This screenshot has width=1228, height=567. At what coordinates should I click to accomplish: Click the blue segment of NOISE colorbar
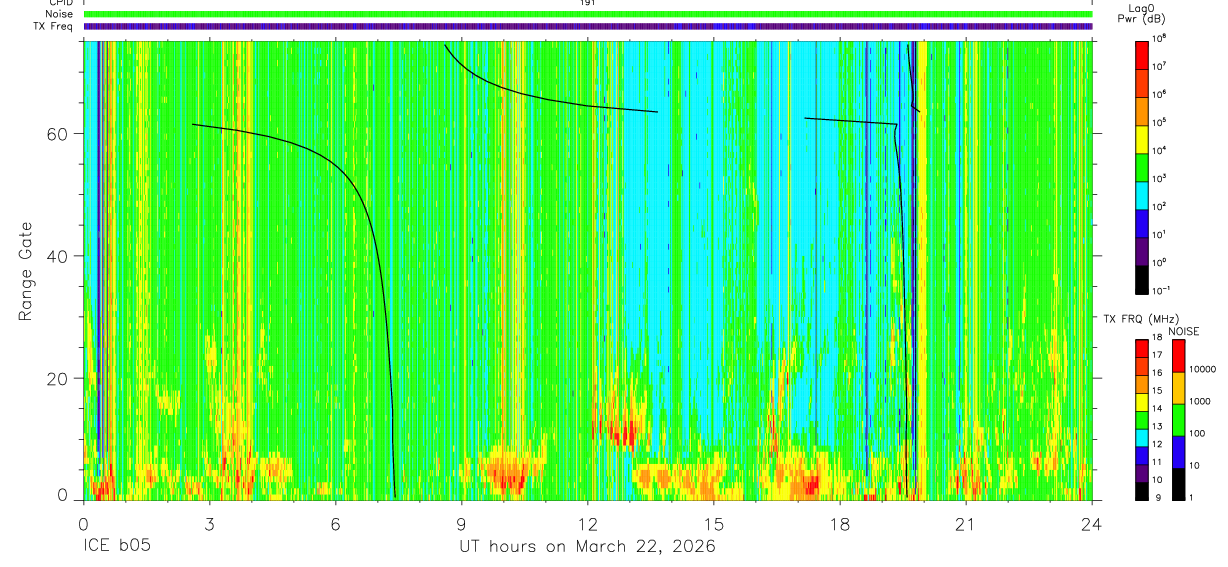[x=1178, y=452]
